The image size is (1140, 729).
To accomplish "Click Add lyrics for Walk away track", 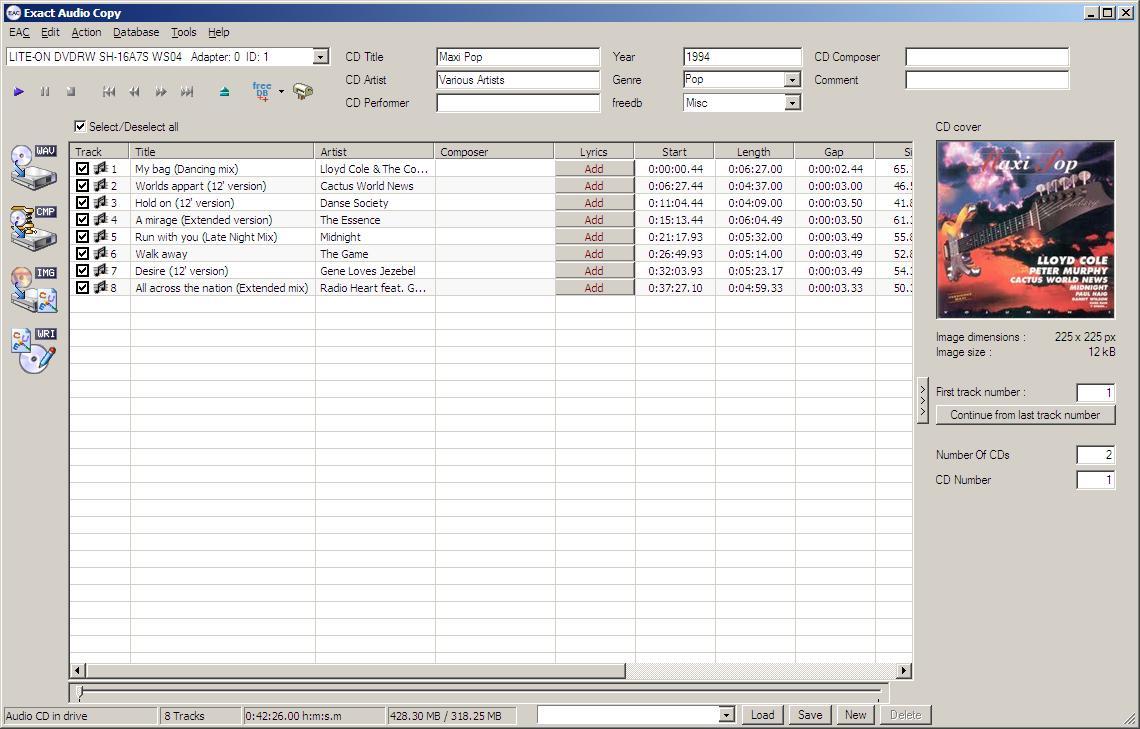I will [594, 254].
